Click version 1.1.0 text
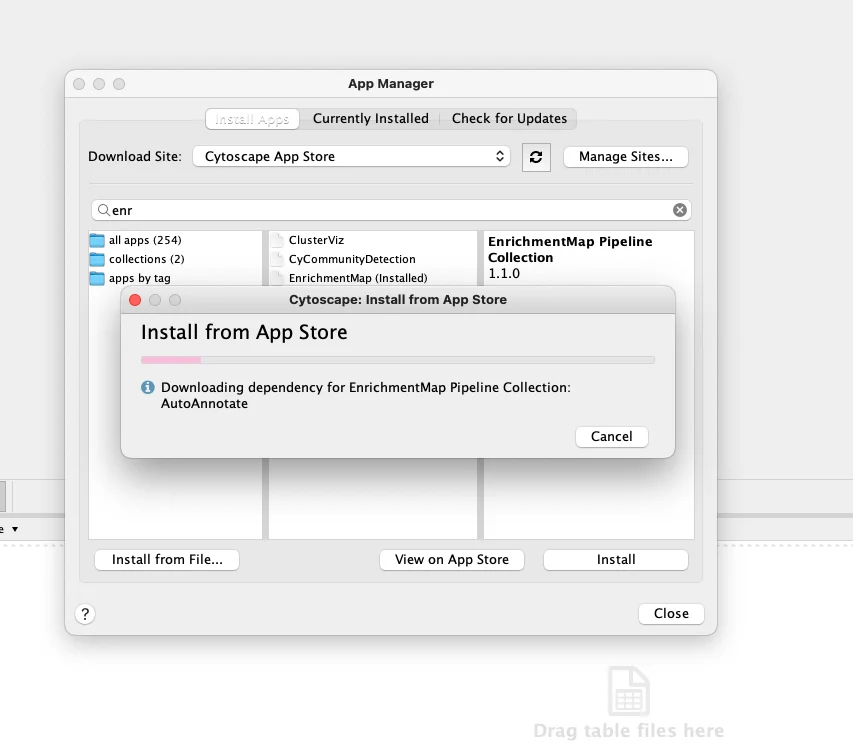The width and height of the screenshot is (853, 746). (504, 273)
